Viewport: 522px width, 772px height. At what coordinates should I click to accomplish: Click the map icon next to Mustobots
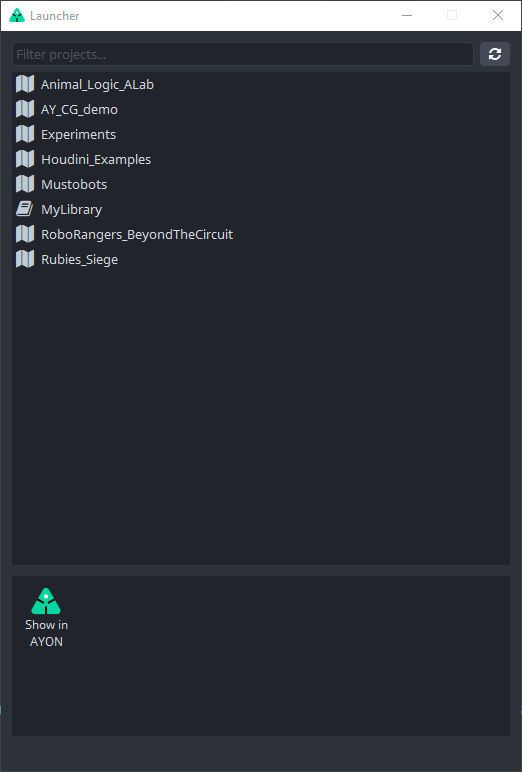[x=25, y=184]
